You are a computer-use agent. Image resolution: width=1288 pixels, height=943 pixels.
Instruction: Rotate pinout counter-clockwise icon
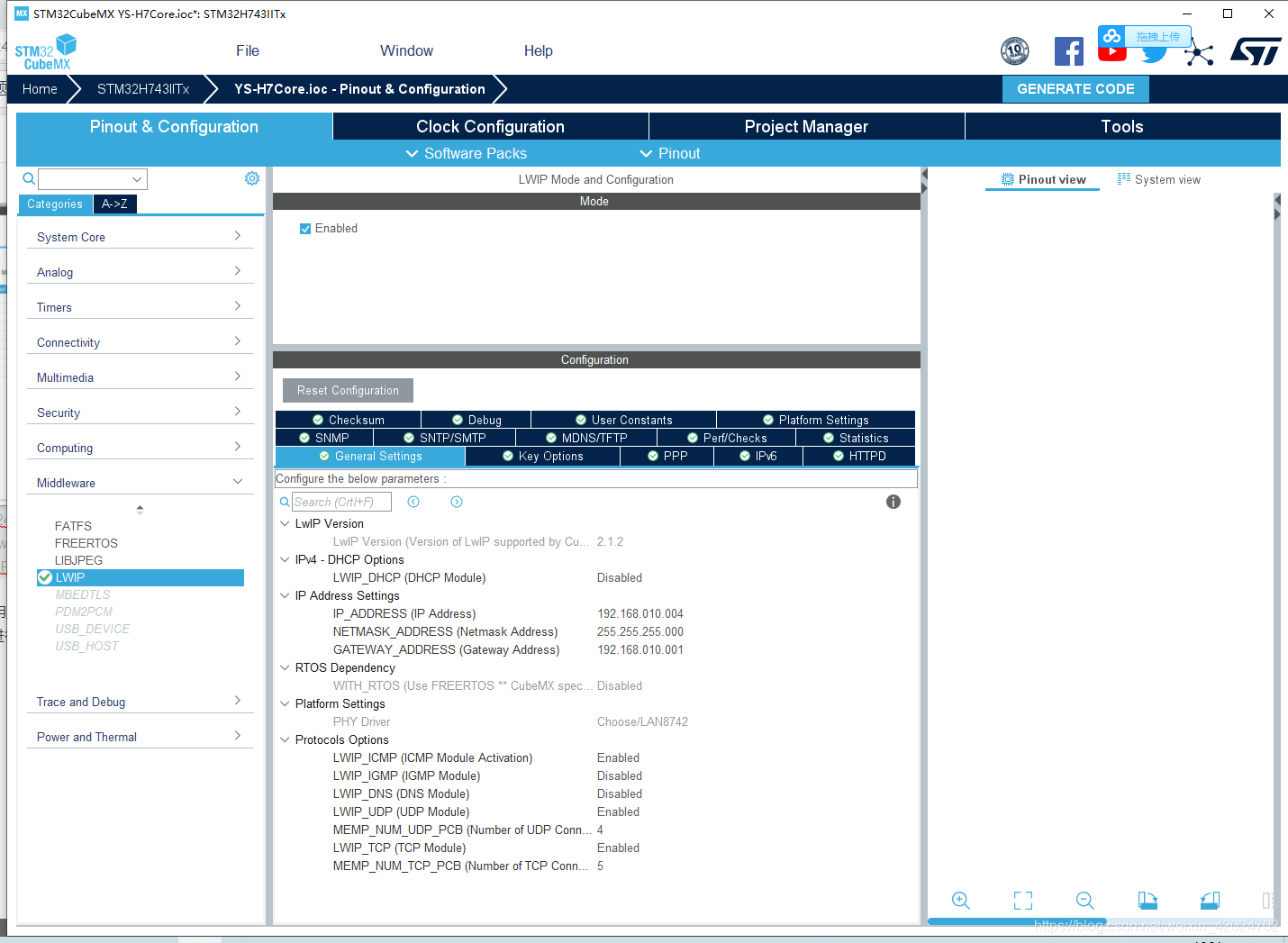1210,901
